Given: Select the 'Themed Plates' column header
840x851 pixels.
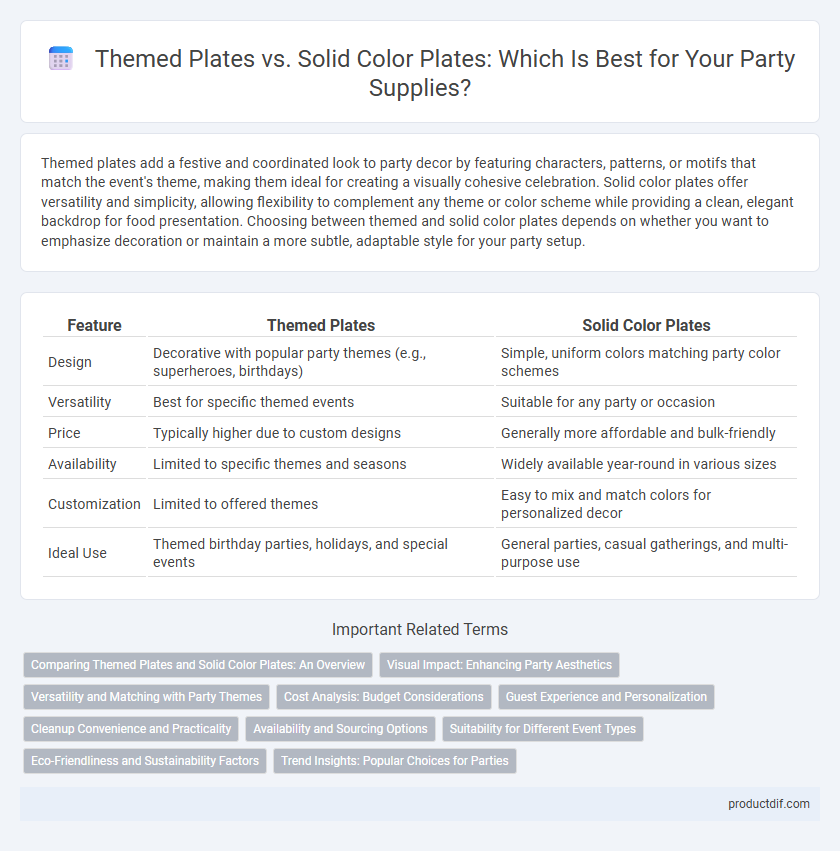Looking at the screenshot, I should point(321,325).
